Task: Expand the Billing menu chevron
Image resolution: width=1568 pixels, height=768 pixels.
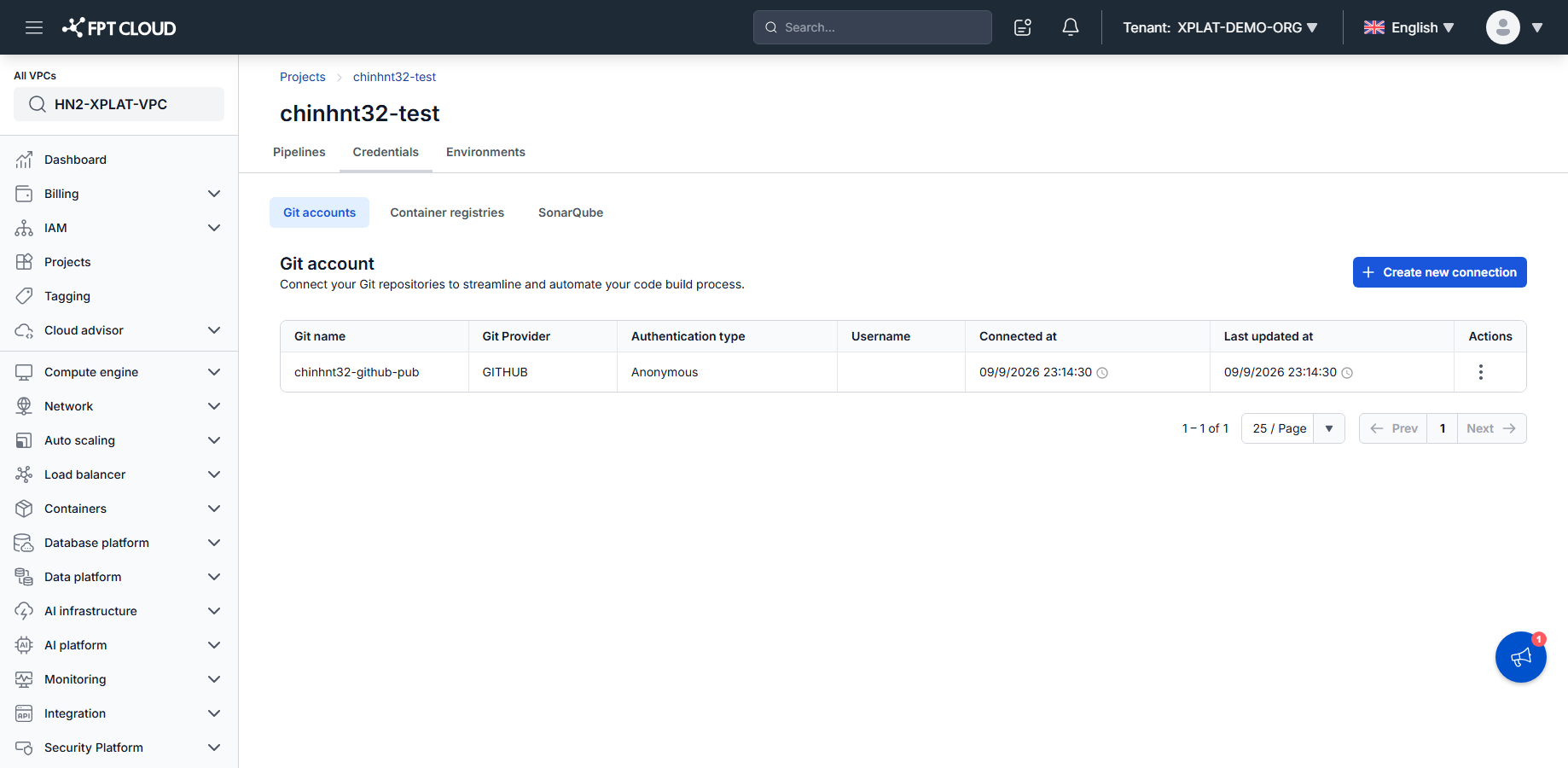Action: pos(214,194)
